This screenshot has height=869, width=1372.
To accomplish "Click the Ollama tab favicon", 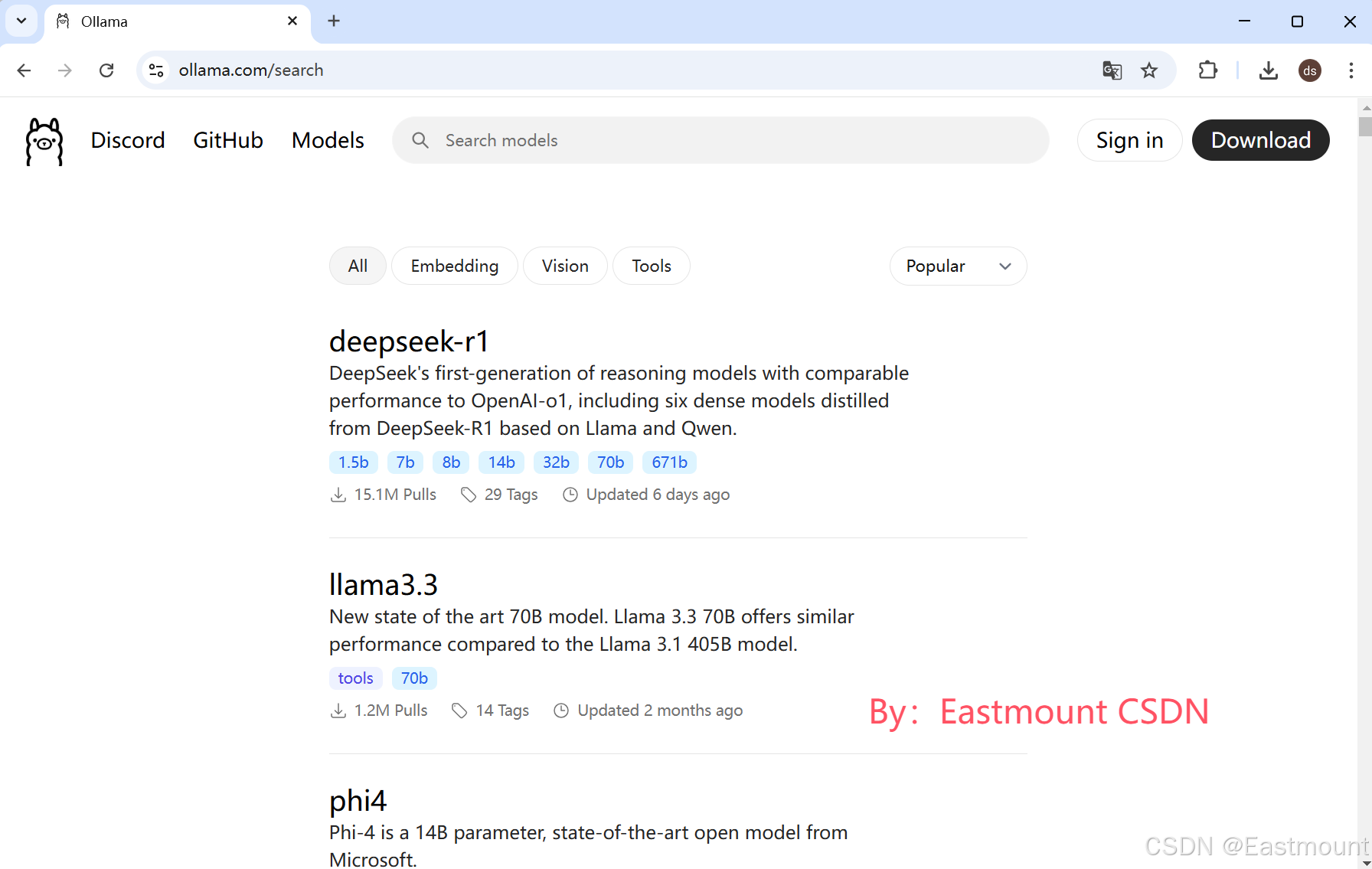I will 64,21.
